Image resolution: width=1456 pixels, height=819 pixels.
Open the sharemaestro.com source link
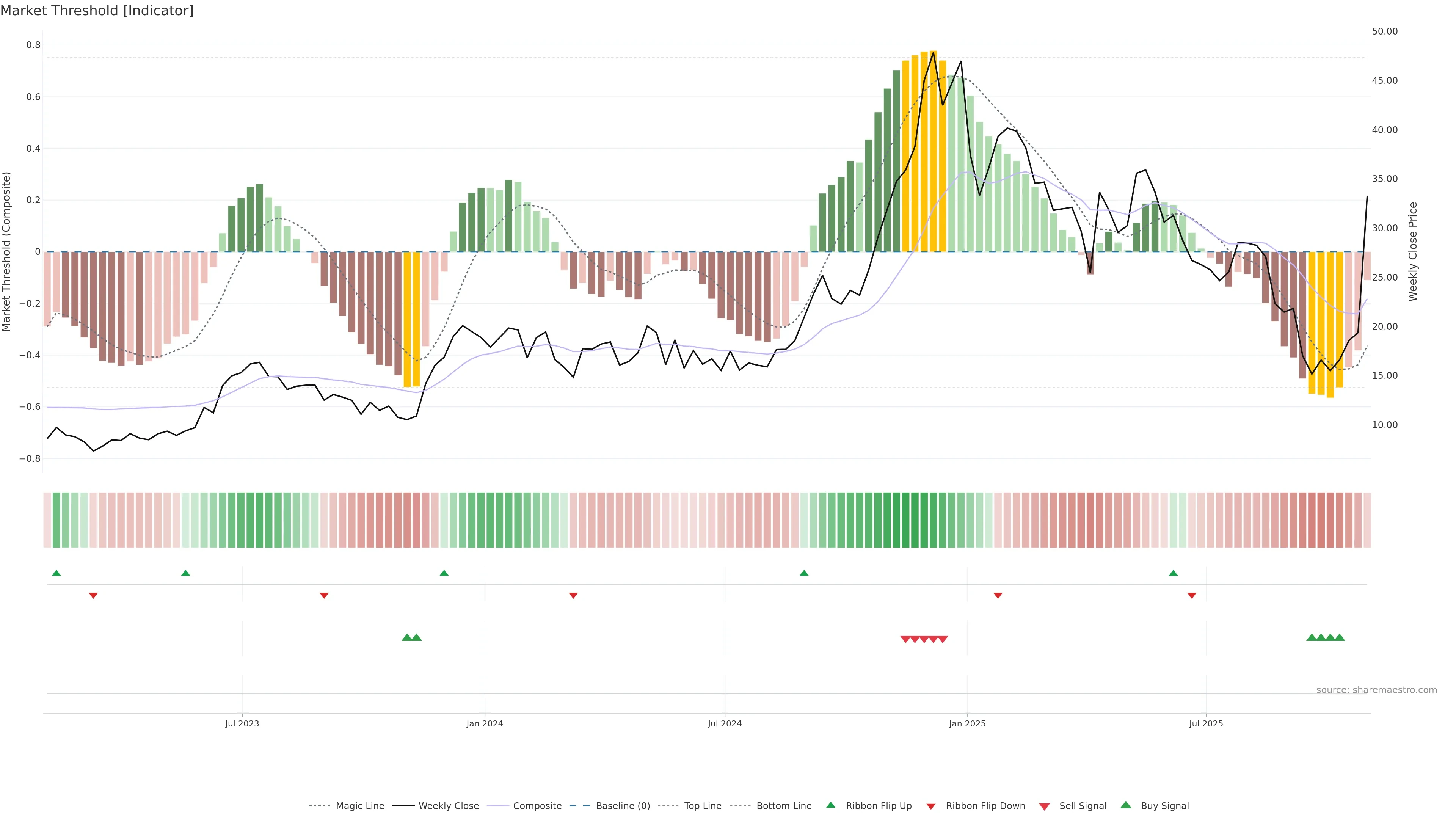1376,690
